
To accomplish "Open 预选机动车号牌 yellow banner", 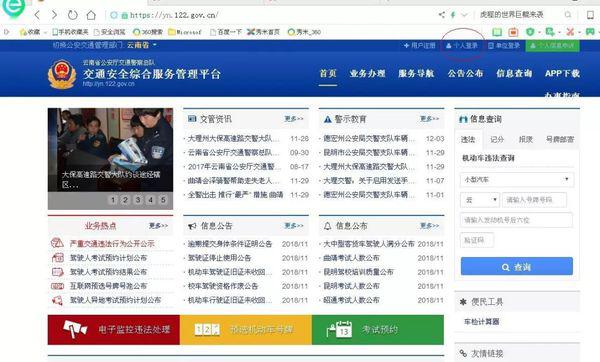I will coord(246,329).
